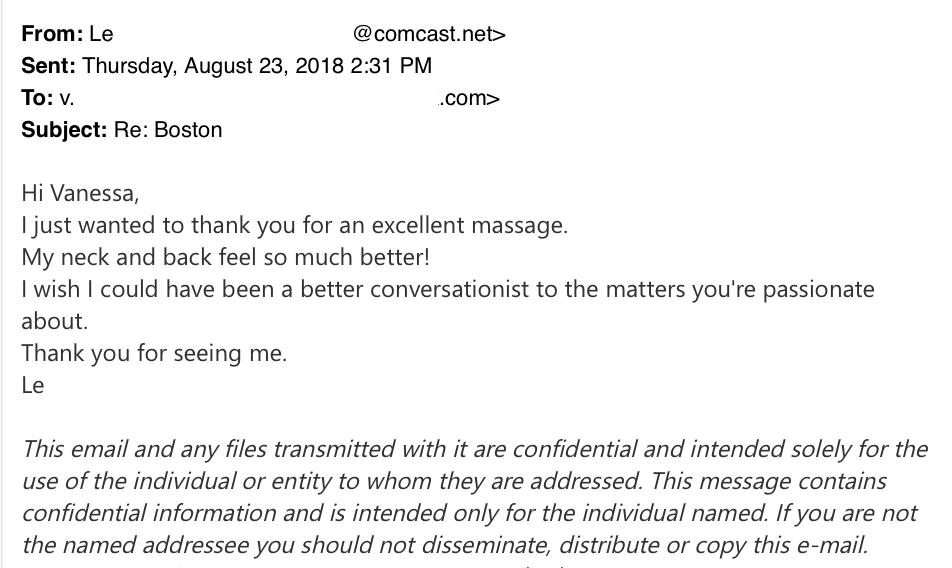Click the sender name Le in the header
The height and width of the screenshot is (568, 952).
(101, 34)
